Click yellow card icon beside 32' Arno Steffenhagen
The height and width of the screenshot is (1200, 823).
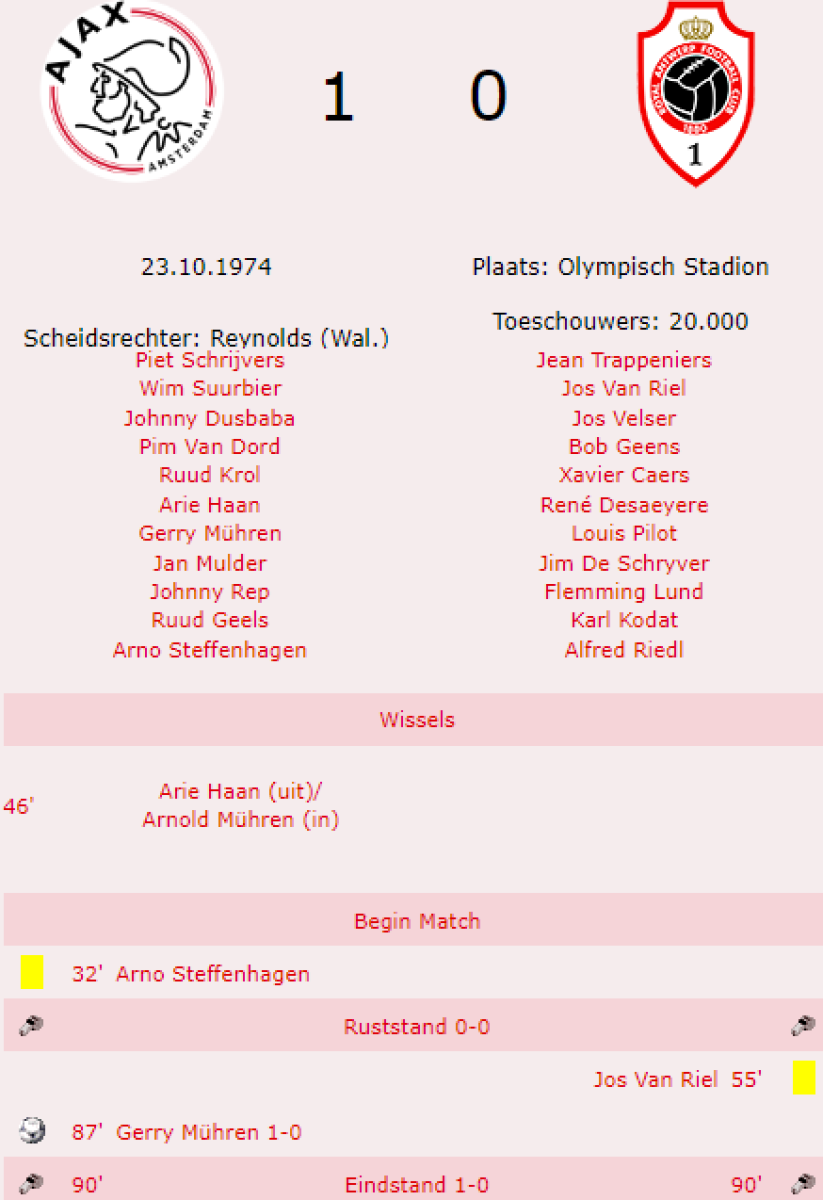[x=32, y=973]
